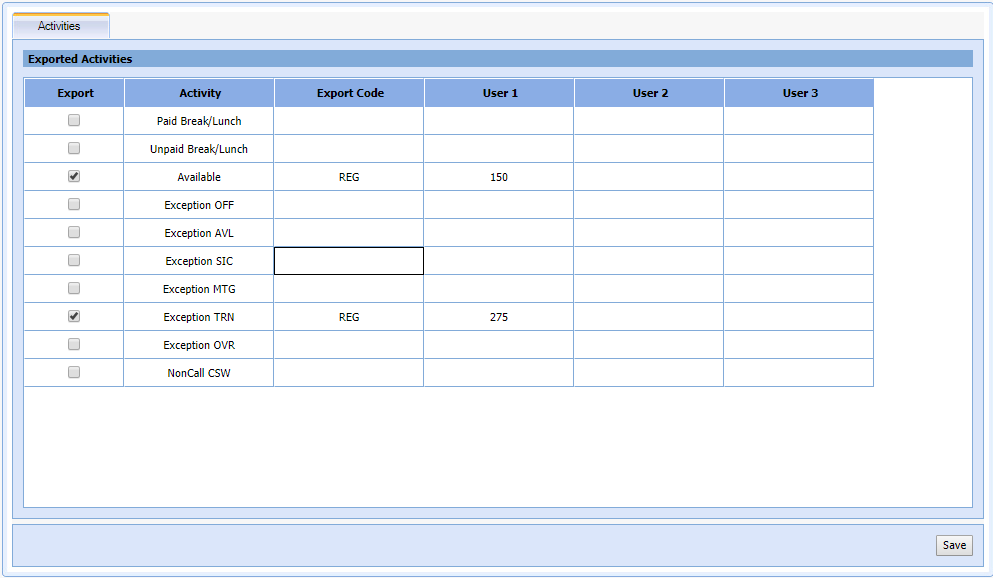Uncheck the Available export checkbox
The image size is (993, 578).
coord(74,176)
